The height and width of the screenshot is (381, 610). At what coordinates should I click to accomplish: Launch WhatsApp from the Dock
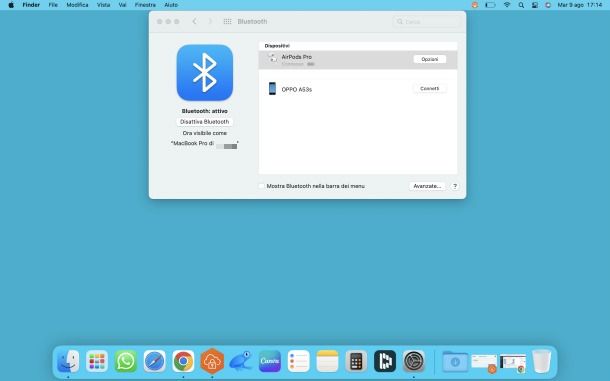click(126, 361)
